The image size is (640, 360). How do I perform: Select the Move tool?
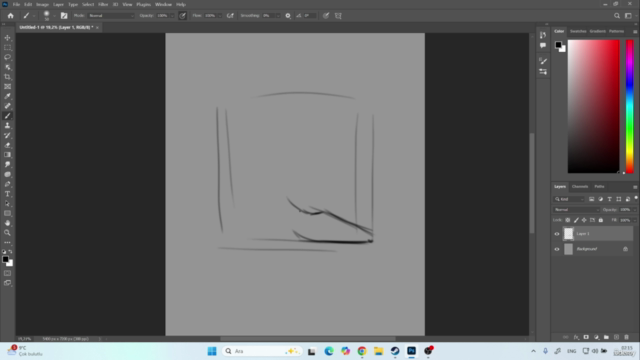pos(7,38)
